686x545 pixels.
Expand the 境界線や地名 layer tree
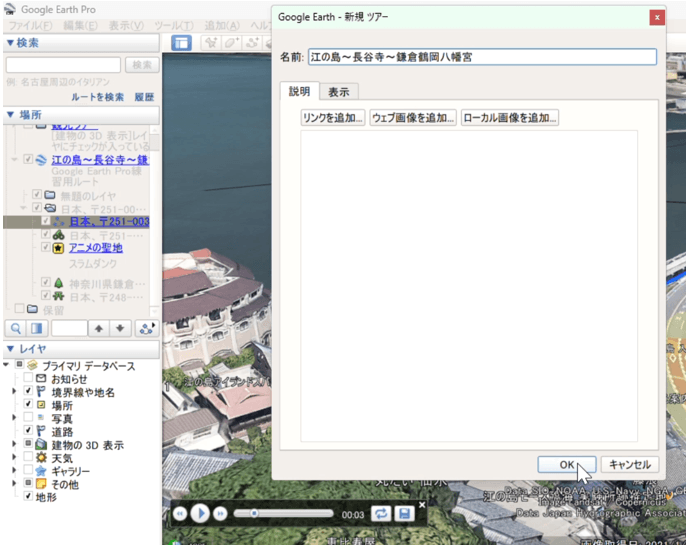click(x=13, y=392)
